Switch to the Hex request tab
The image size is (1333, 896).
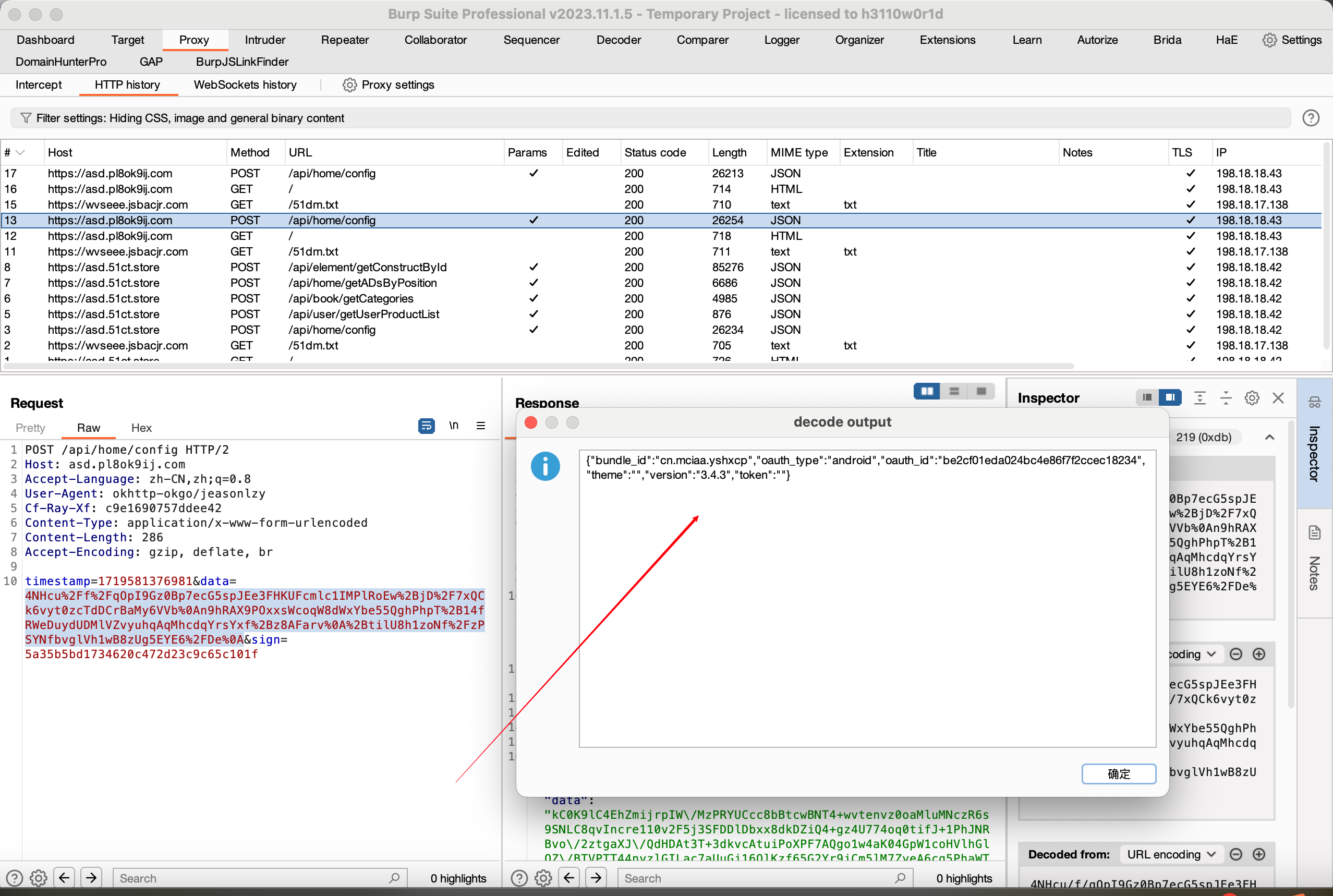pos(141,428)
